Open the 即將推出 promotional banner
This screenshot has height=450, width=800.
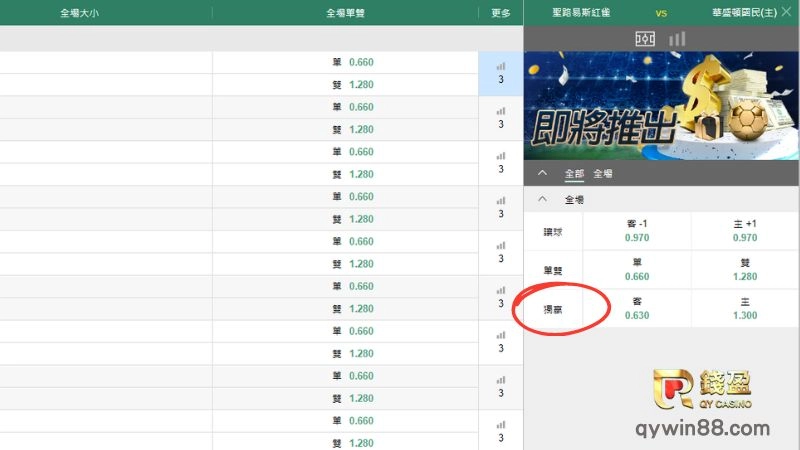tap(661, 106)
